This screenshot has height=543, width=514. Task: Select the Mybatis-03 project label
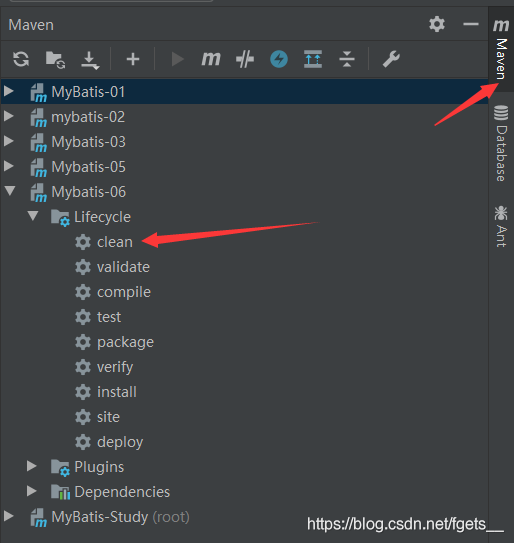pyautogui.click(x=88, y=142)
